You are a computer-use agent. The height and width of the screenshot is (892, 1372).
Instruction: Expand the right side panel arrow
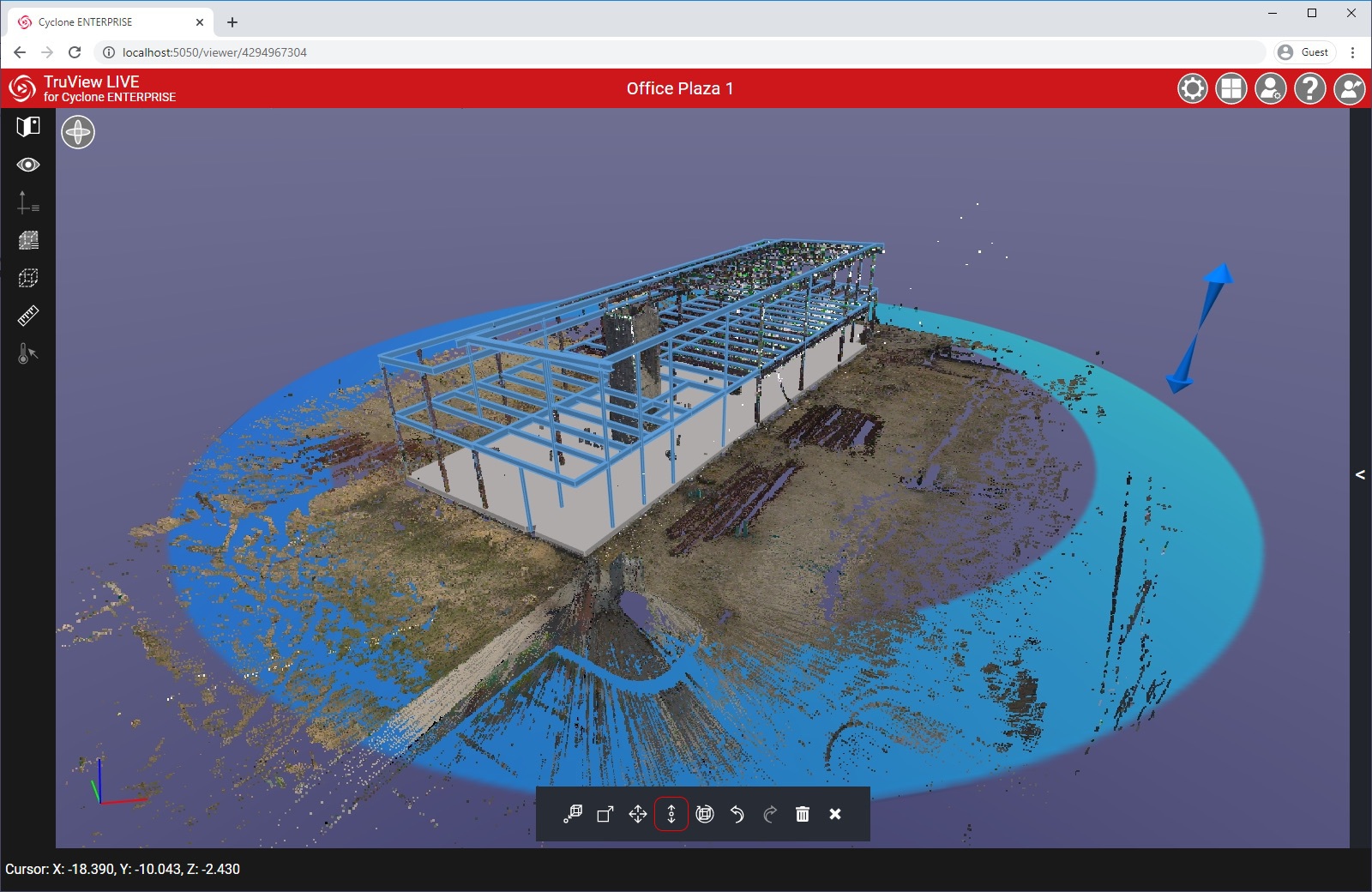pos(1360,474)
